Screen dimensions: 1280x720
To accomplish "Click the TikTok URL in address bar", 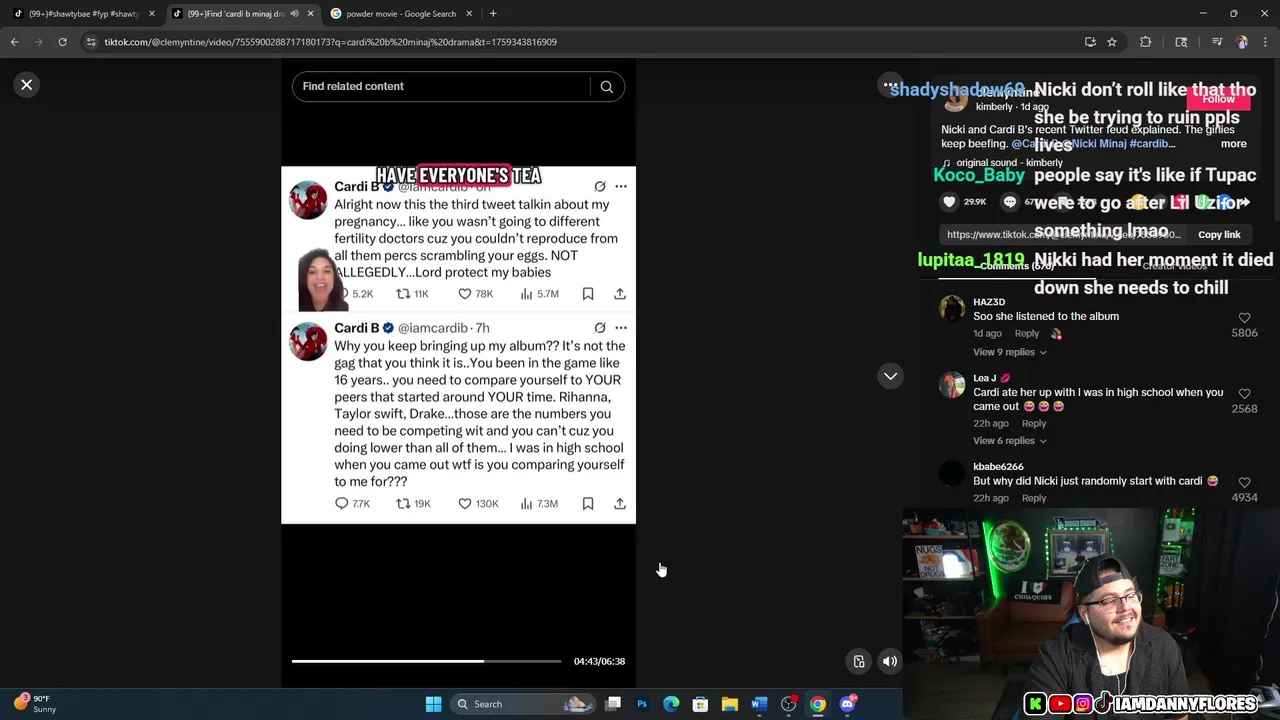I will pos(330,42).
